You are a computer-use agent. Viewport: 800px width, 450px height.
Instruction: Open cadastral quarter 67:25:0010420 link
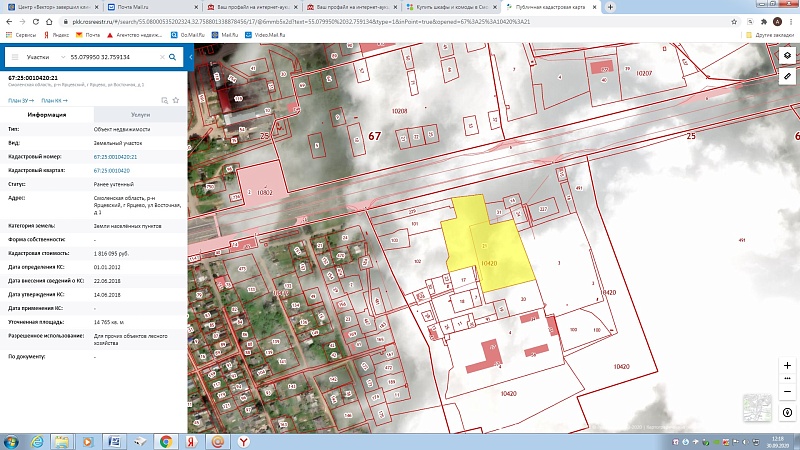(x=111, y=171)
